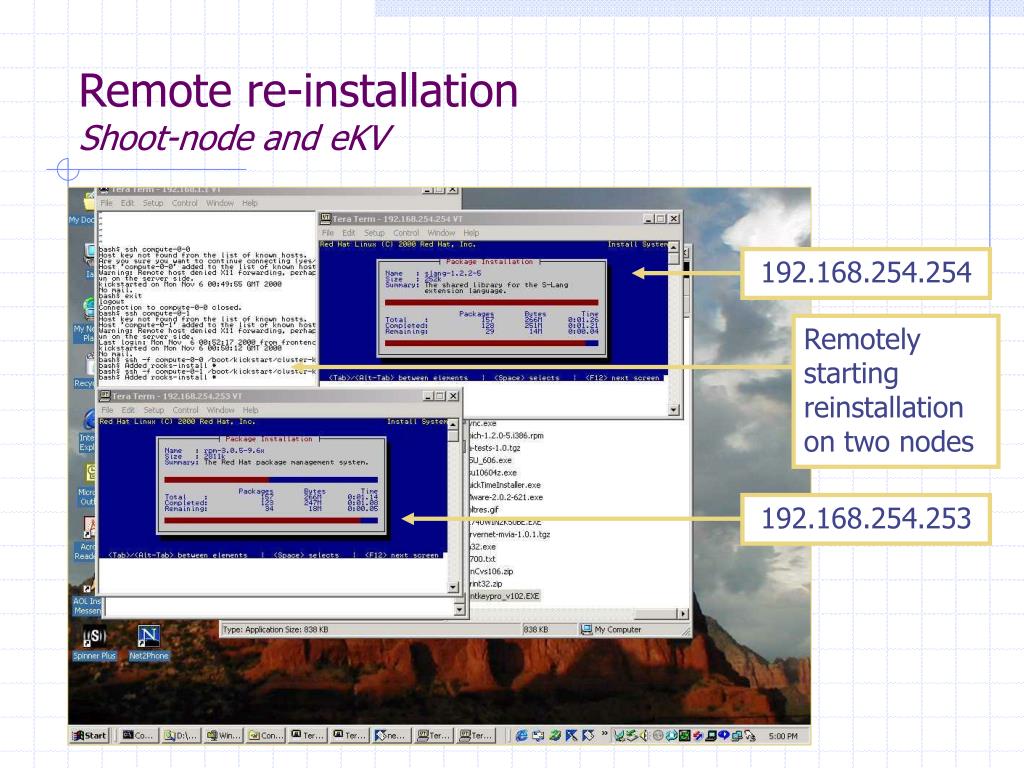Open Setup menu in 192.168.254.254 Tera Term

(x=374, y=232)
